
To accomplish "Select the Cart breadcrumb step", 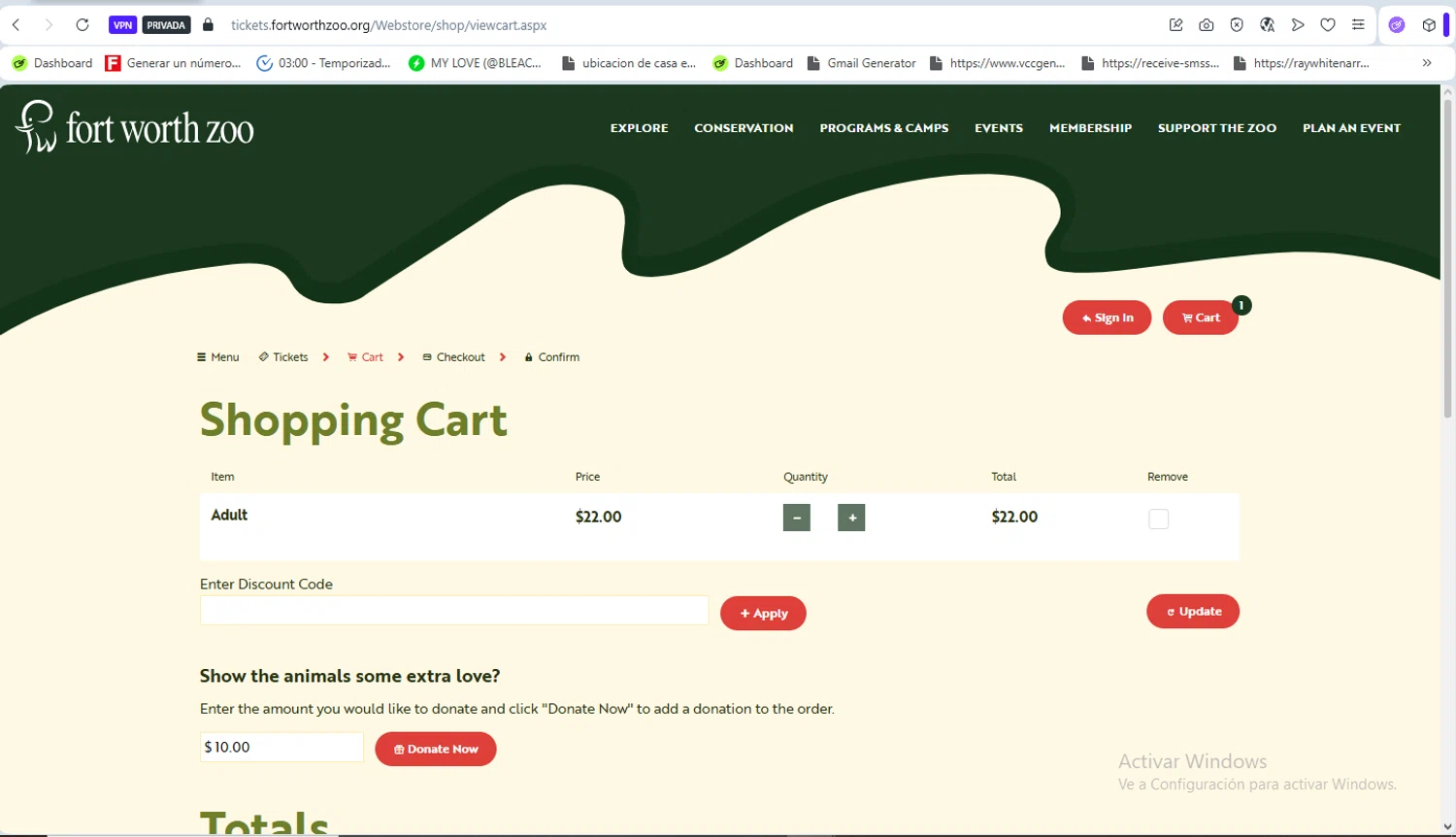I will (365, 357).
